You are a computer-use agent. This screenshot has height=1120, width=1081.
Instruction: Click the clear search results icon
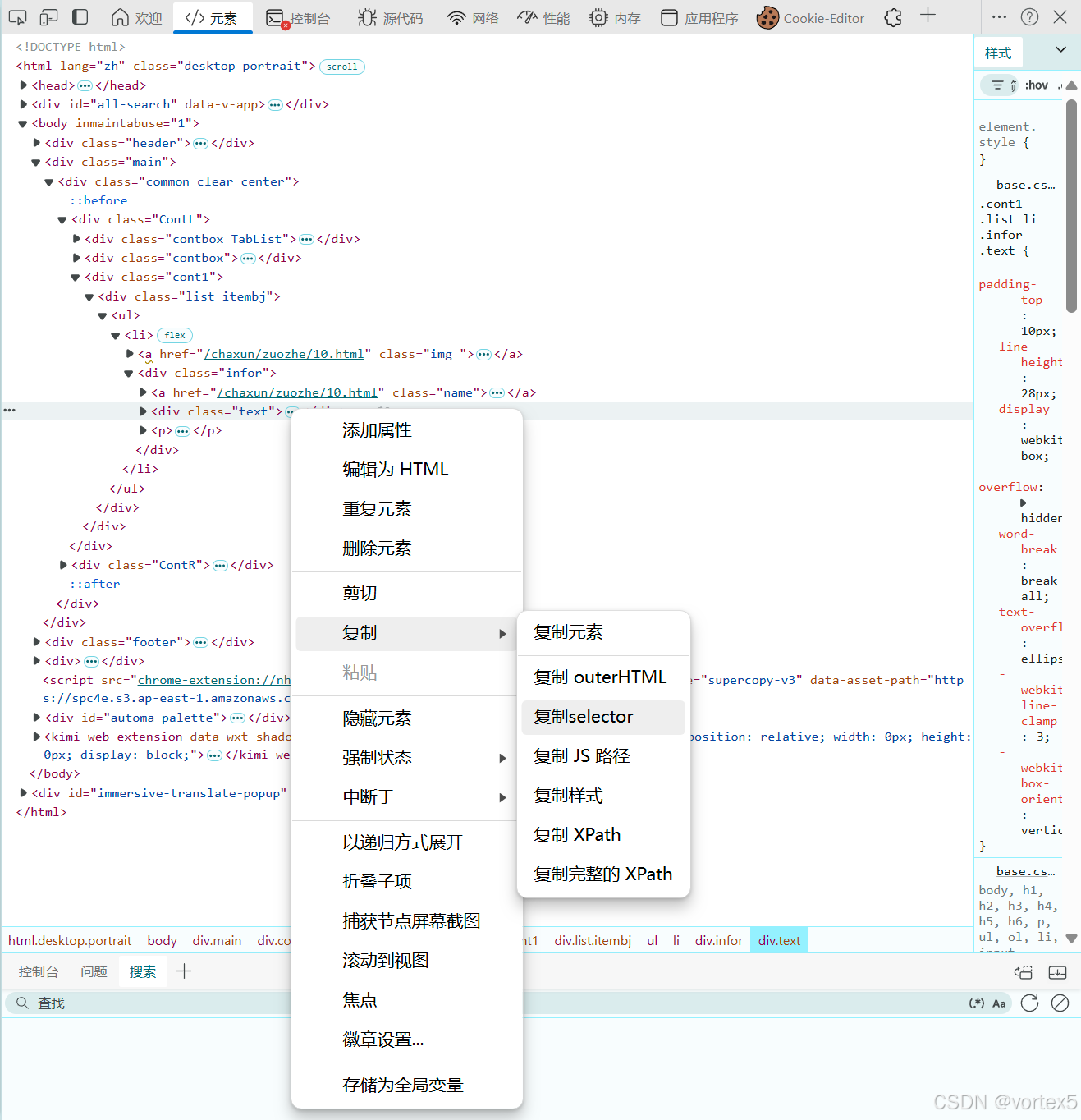1060,1003
